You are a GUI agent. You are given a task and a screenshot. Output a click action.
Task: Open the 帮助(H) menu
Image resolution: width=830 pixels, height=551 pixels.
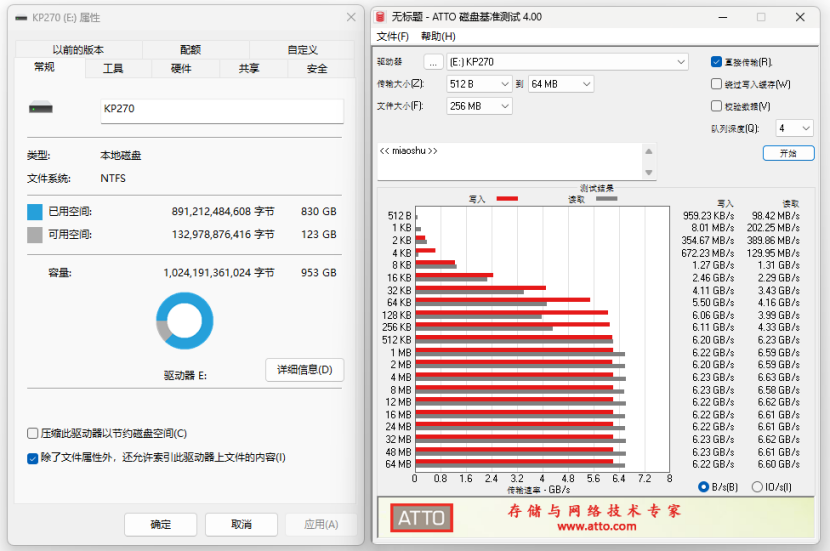[x=438, y=37]
